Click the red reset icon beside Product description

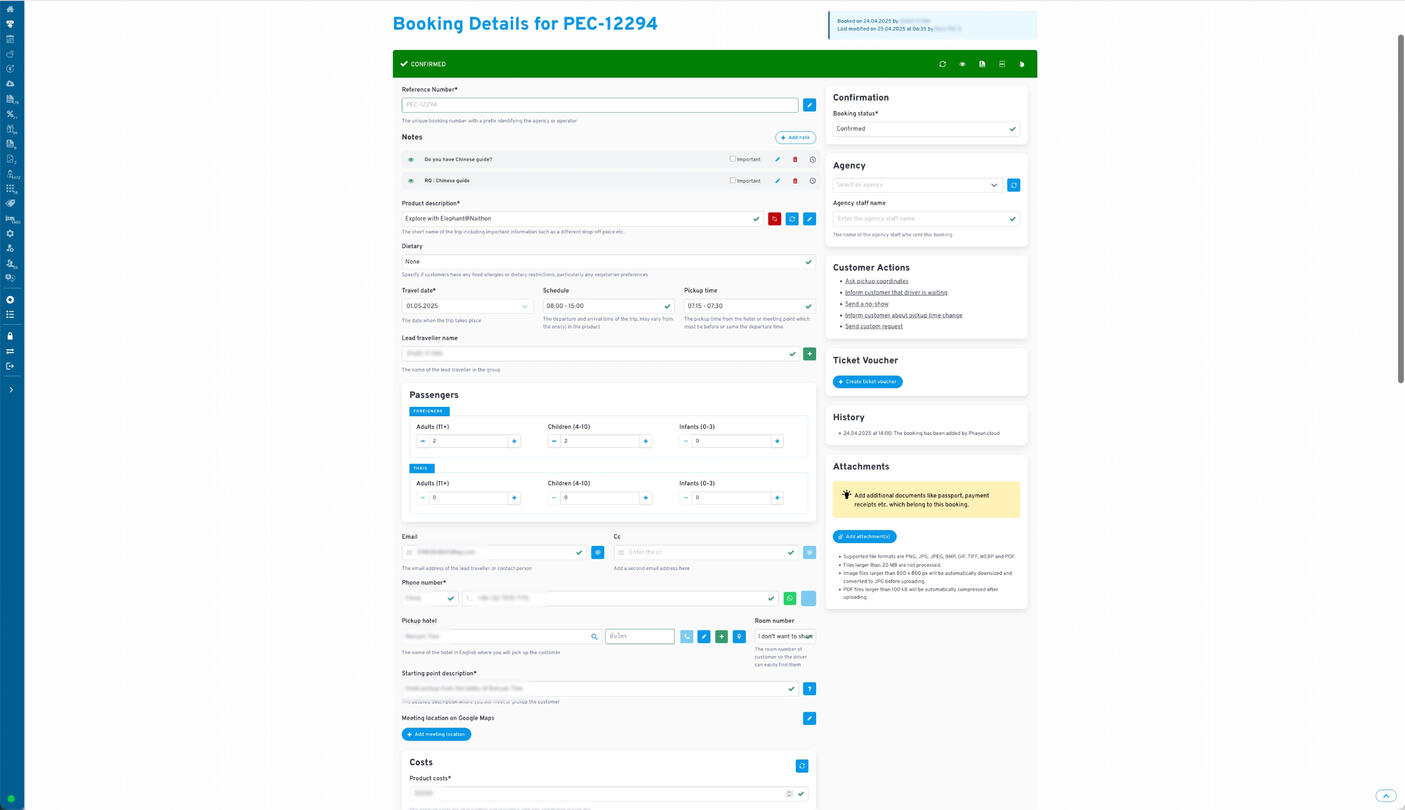click(774, 219)
